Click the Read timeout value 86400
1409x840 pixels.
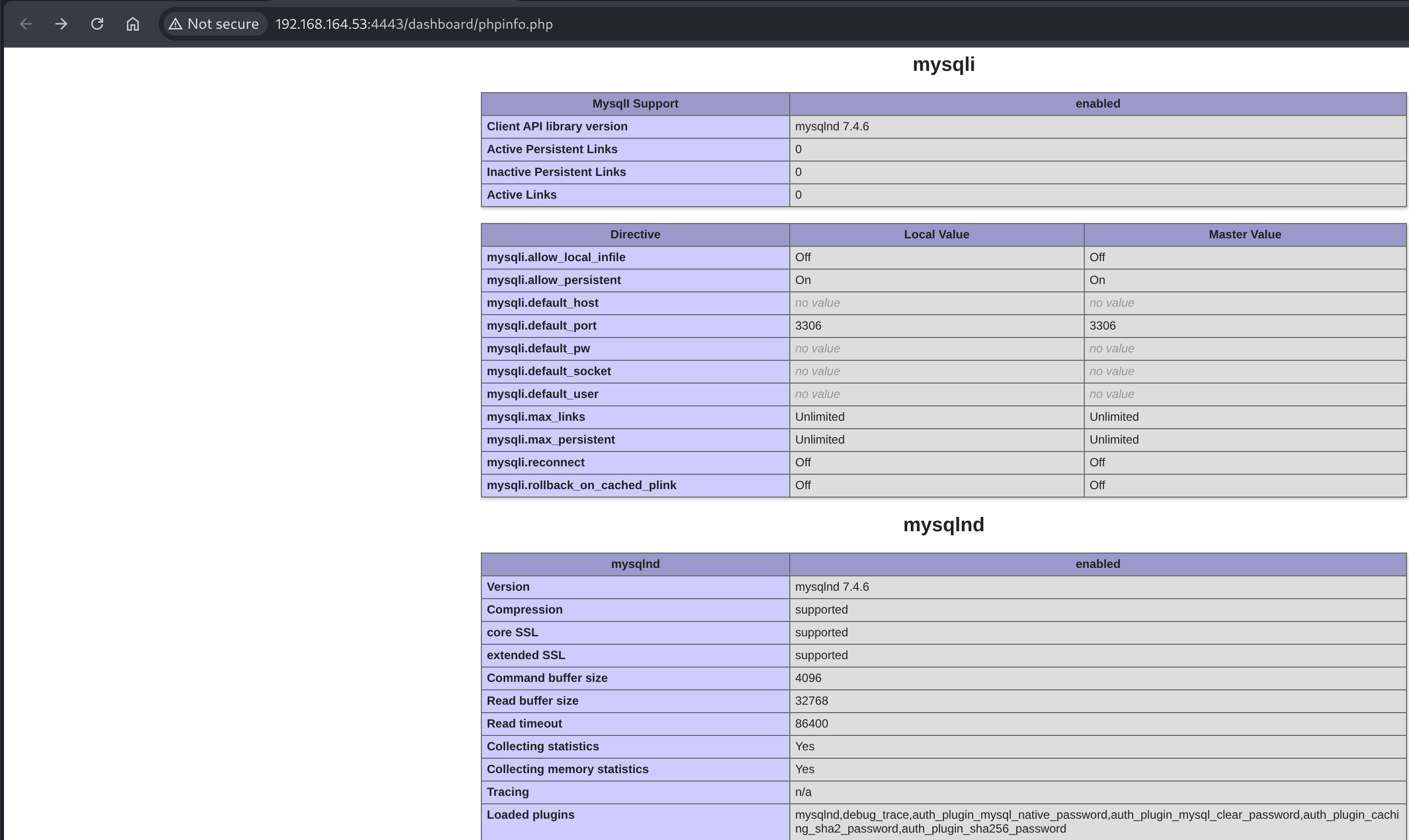(x=811, y=724)
